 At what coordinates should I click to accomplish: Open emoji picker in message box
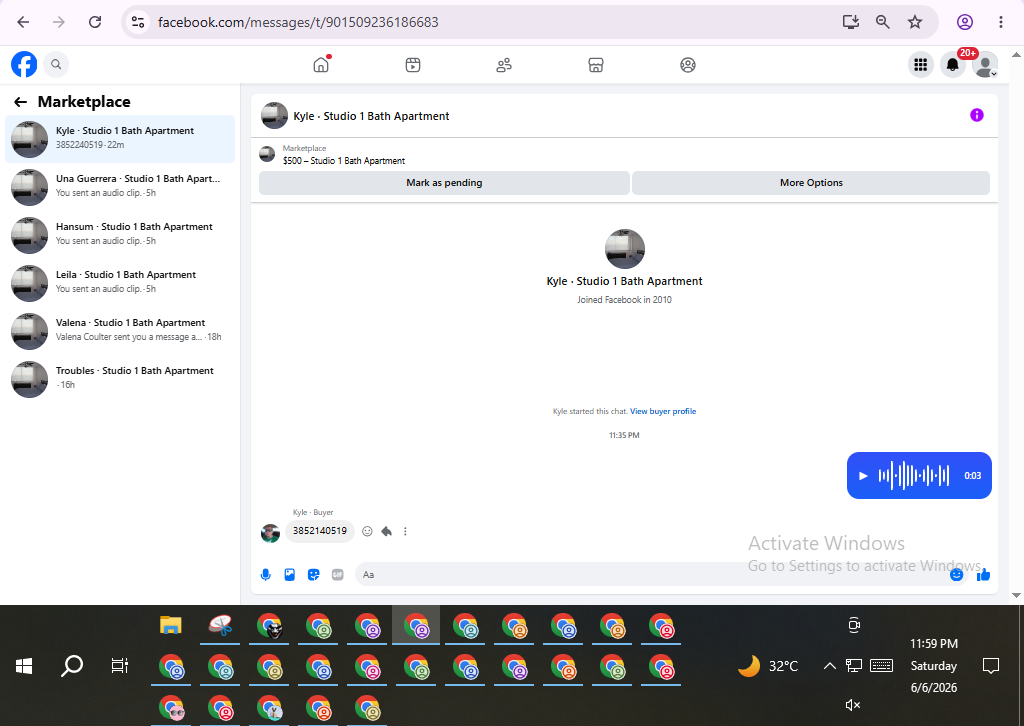(x=957, y=575)
